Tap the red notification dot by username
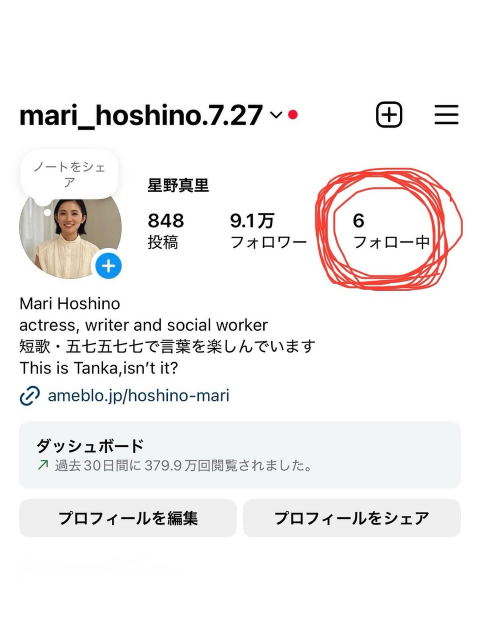Screen dimensions: 480x640 click(x=293, y=115)
